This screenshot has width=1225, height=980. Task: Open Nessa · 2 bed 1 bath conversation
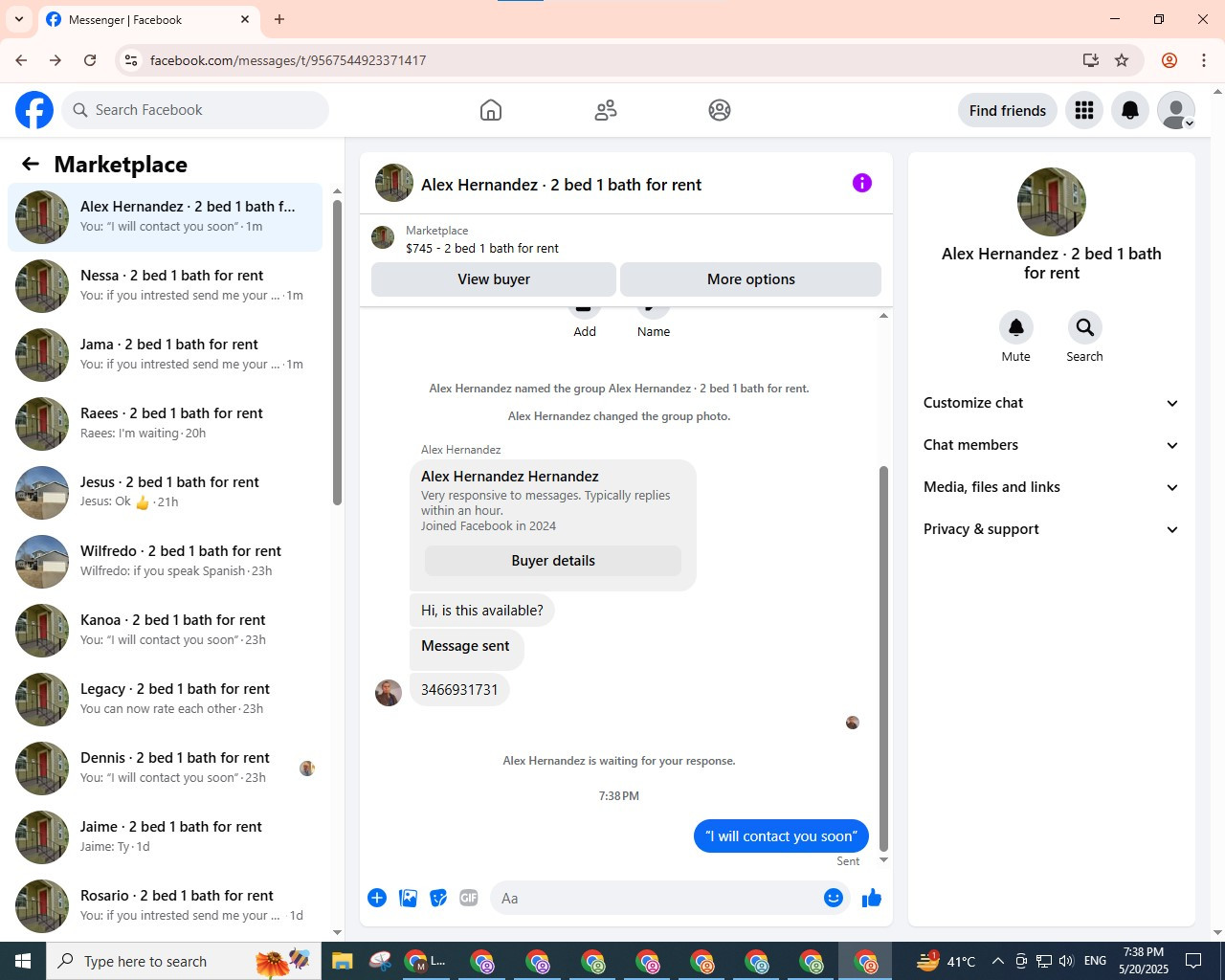(x=166, y=286)
